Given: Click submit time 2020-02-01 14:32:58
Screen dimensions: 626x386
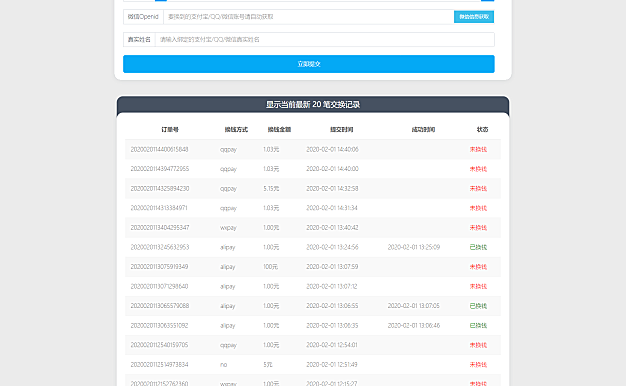Looking at the screenshot, I should point(332,188).
